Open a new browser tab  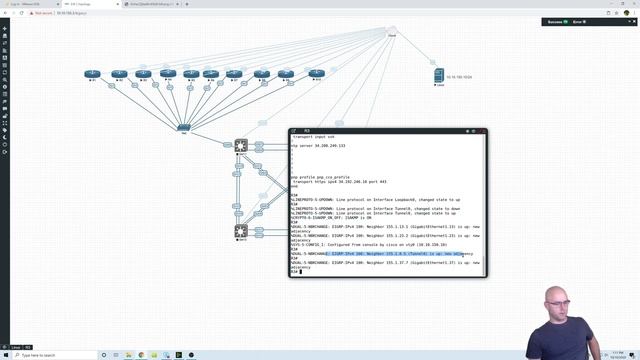[x=187, y=4]
